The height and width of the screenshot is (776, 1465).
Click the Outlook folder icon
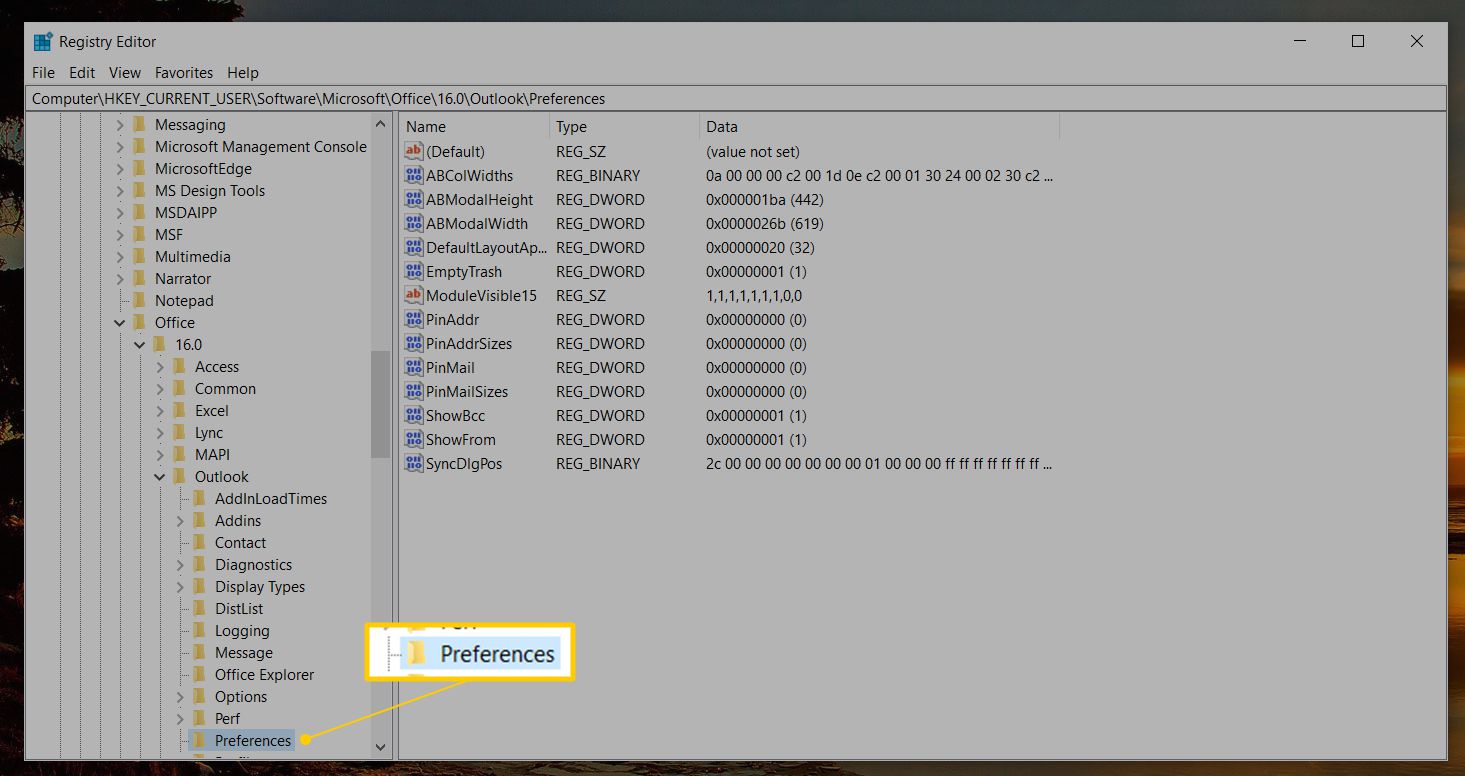click(x=179, y=476)
